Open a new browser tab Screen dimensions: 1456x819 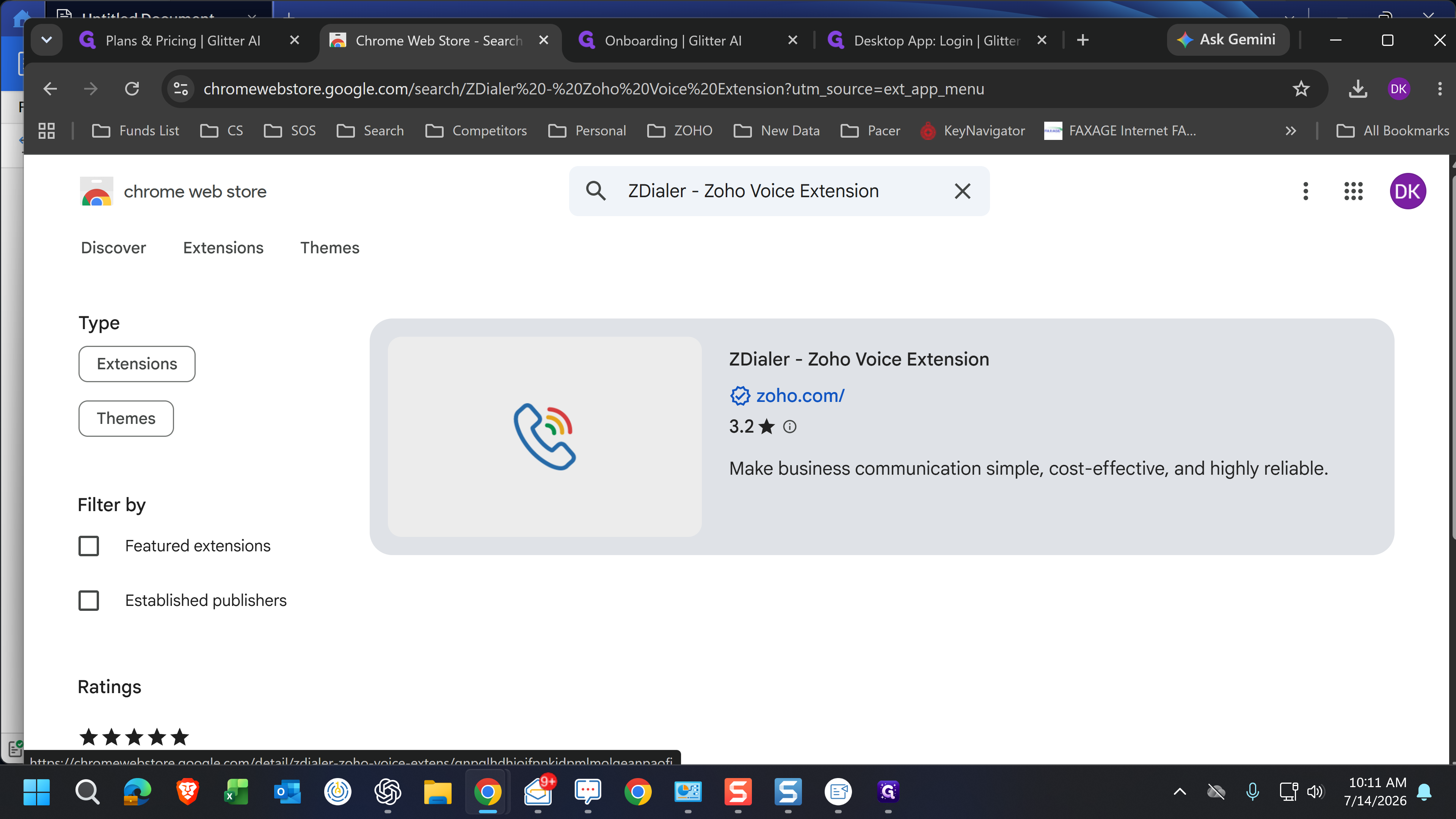pos(1083,40)
